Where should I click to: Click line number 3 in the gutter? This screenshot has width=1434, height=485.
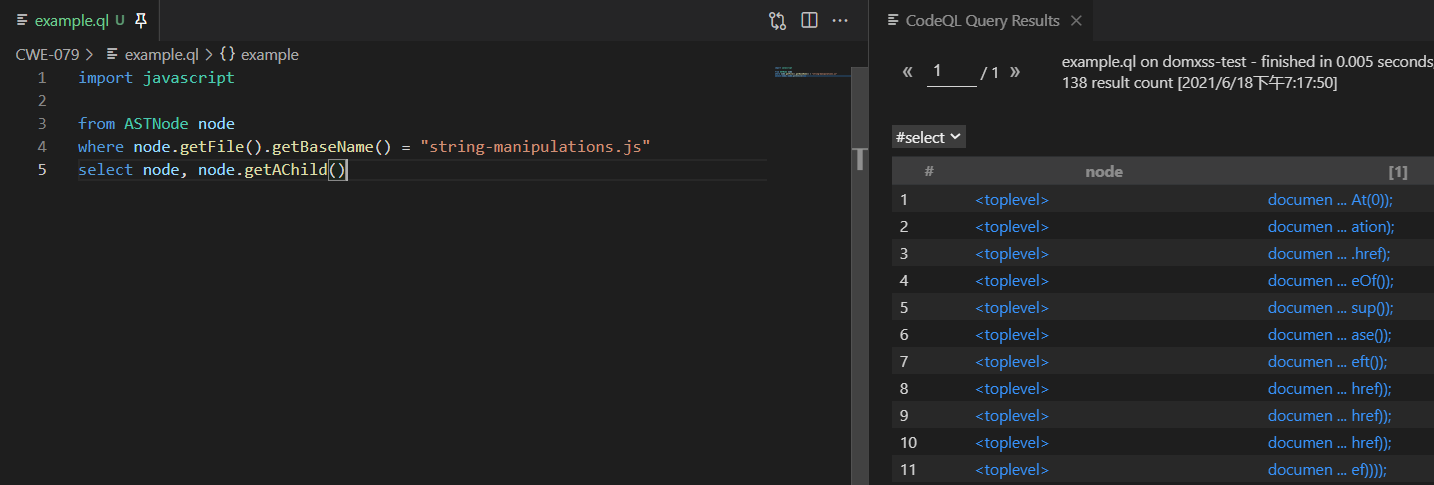tap(42, 124)
